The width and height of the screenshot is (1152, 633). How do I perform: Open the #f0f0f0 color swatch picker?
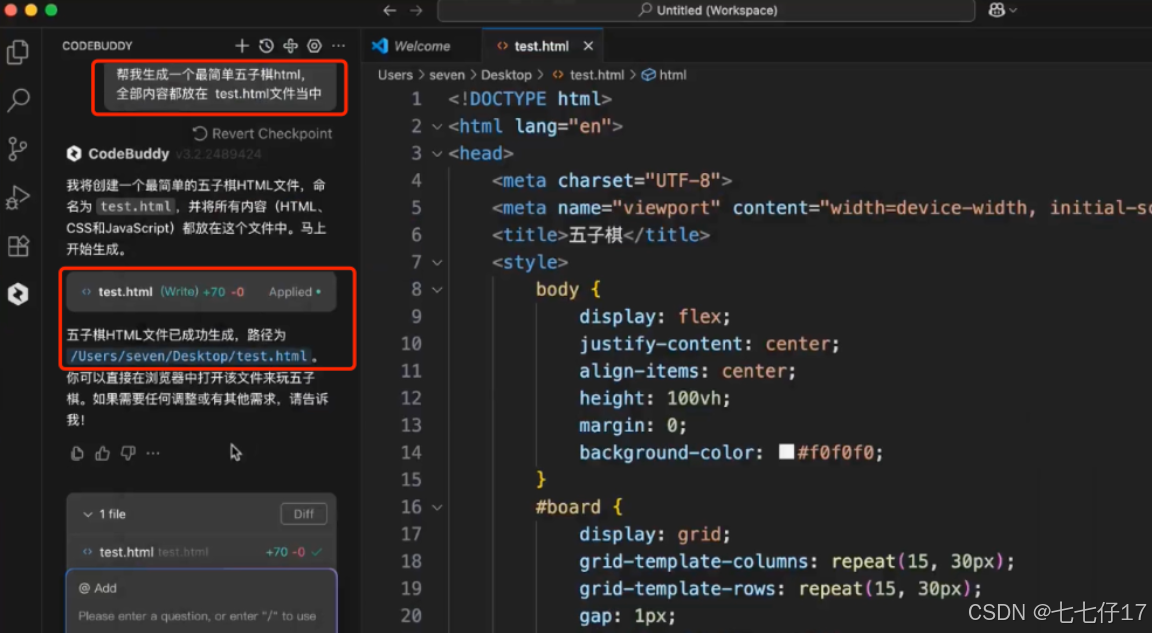click(x=786, y=452)
